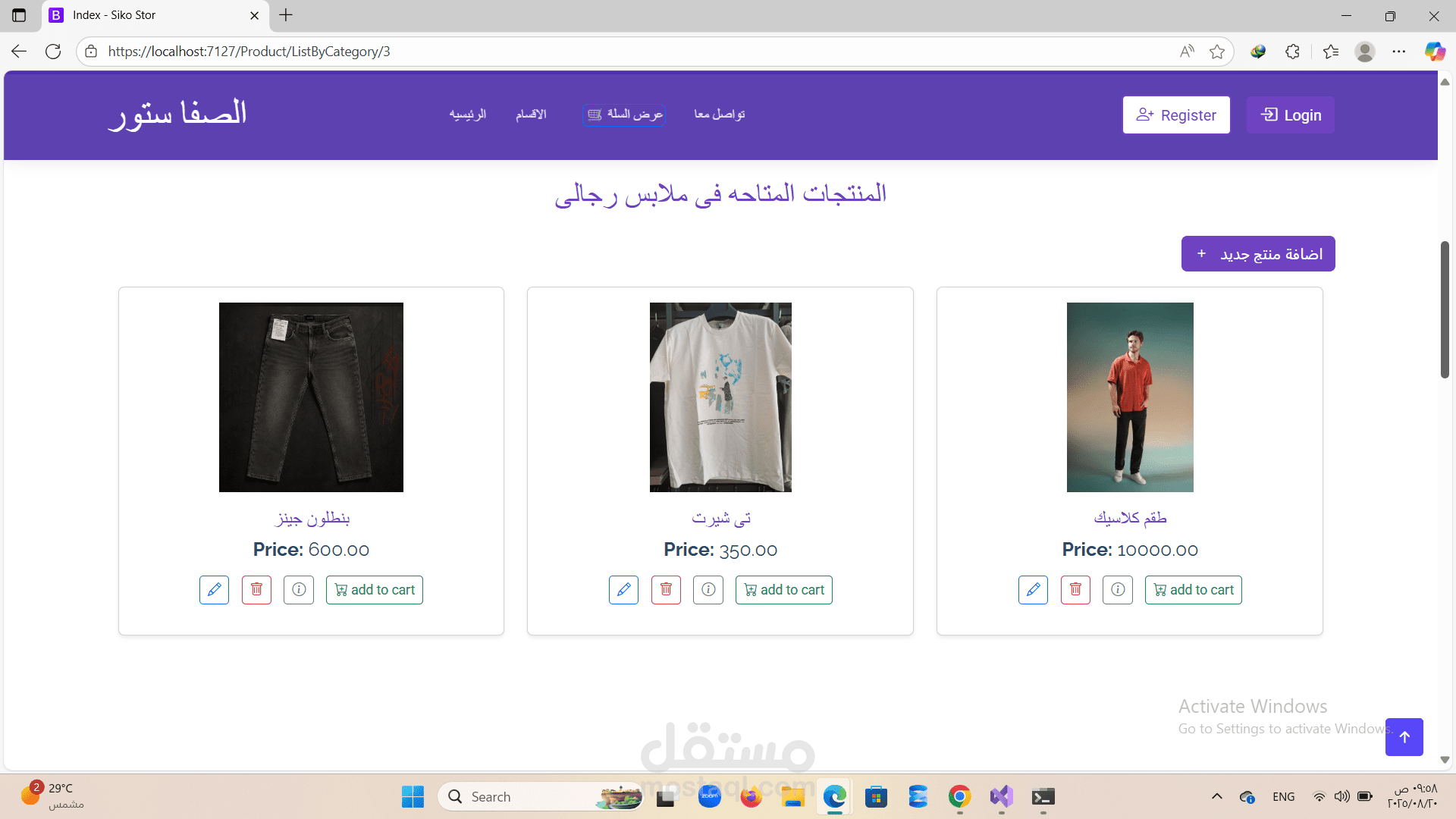
Task: Show hidden icons chevron in system tray
Action: (x=1217, y=796)
